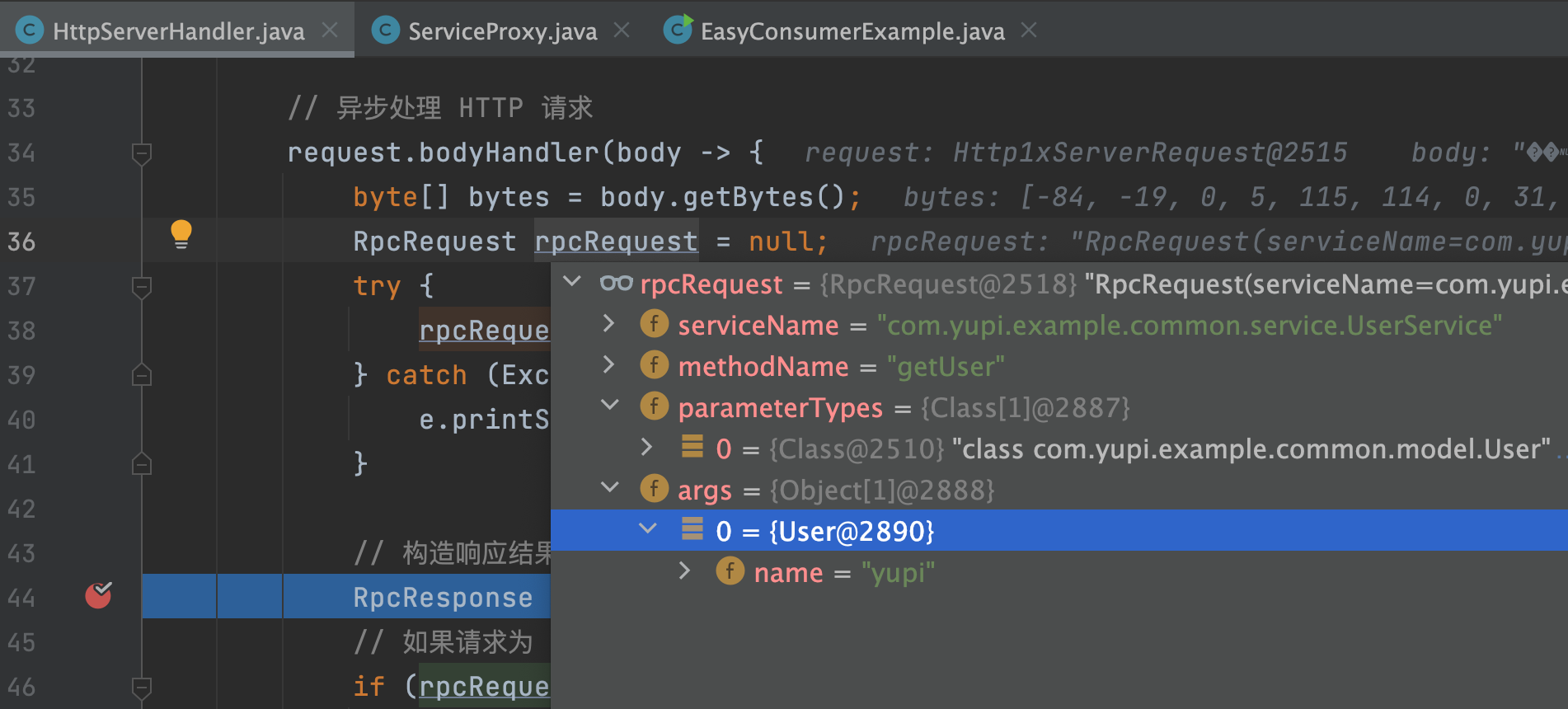Toggle the breakpoint on line 44
The image size is (1568, 709).
98,594
